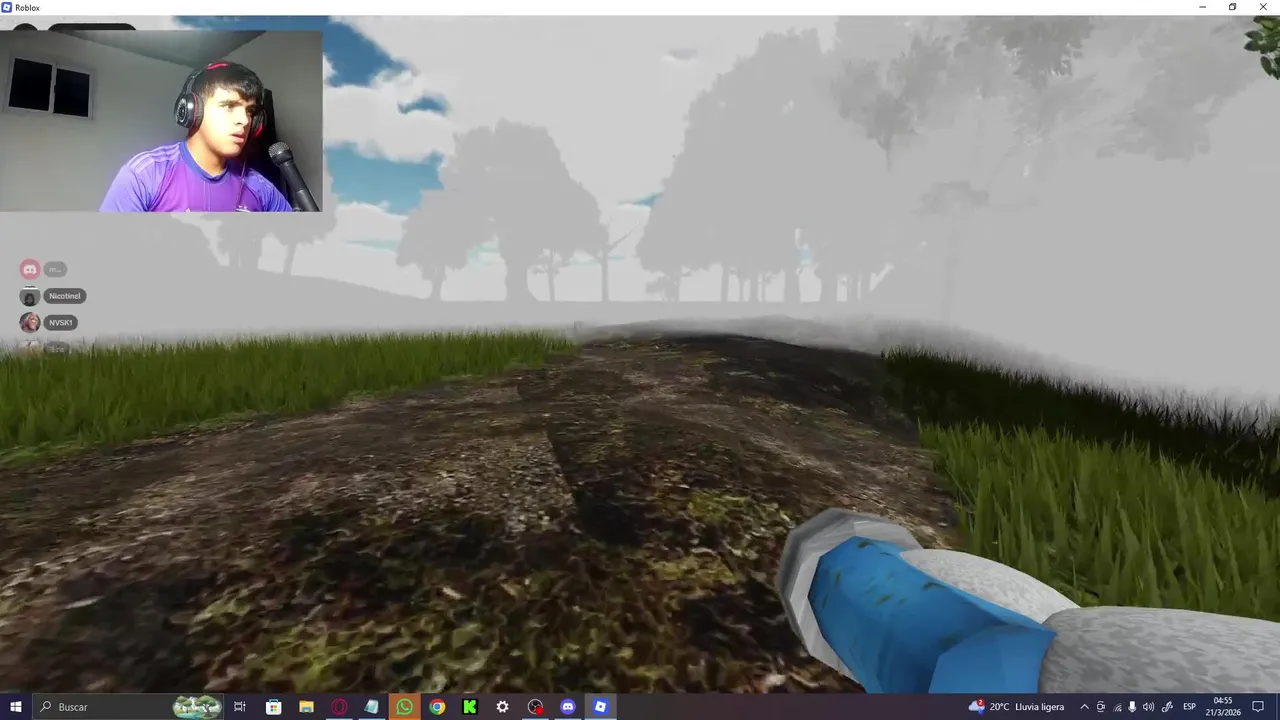Click the streamer webcam overlay
This screenshot has width=1280, height=720.
click(161, 121)
